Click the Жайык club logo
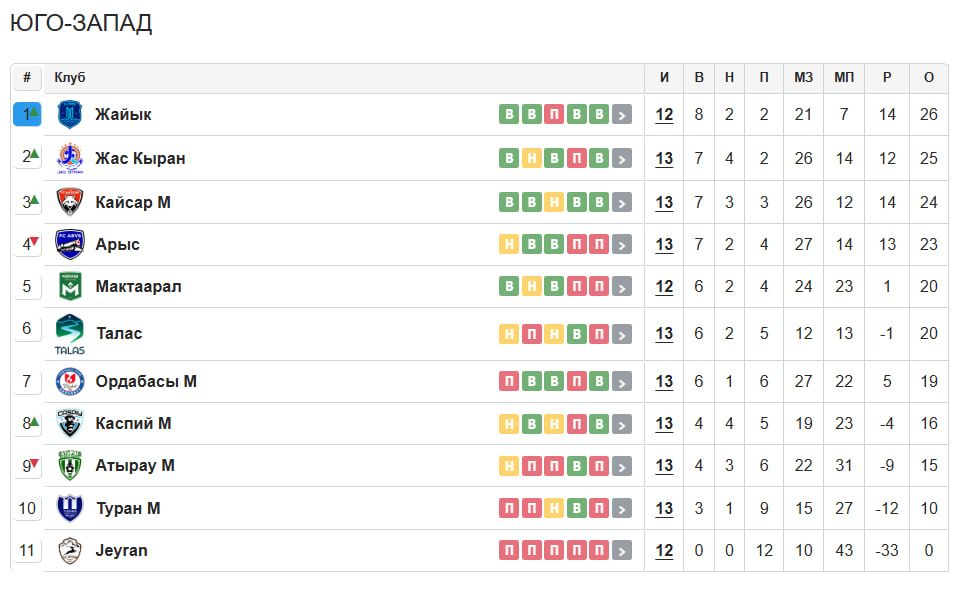Image resolution: width=959 pixels, height=589 pixels. click(70, 114)
